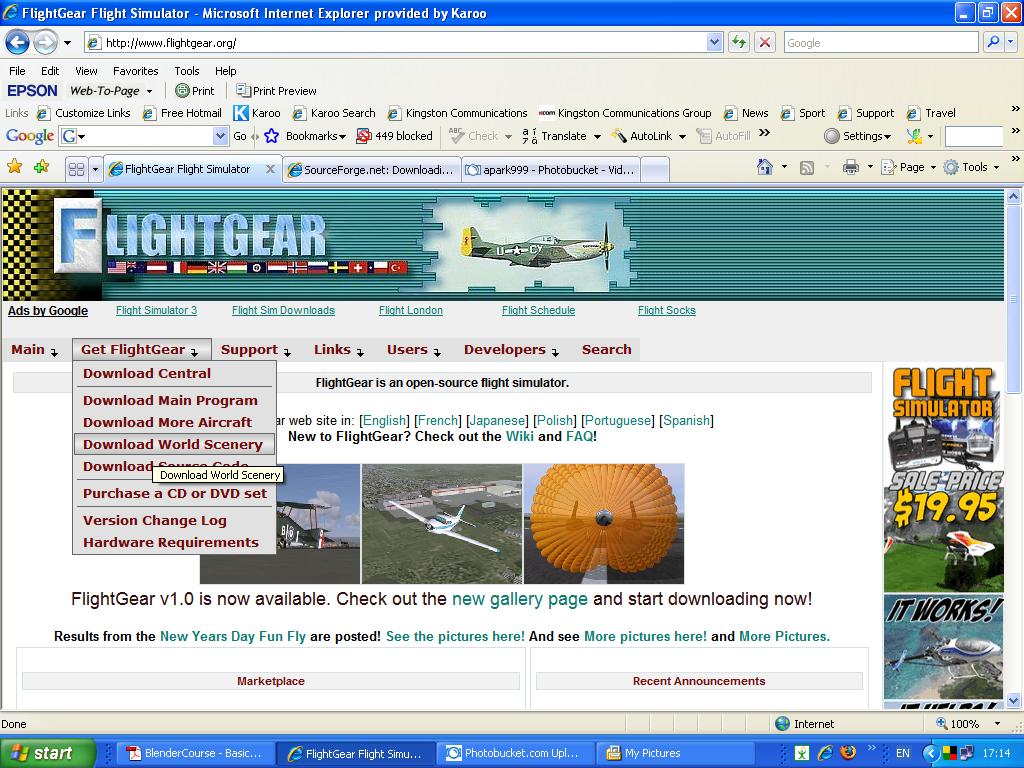
Task: Click Google toolbar Settings icon
Action: [831, 136]
